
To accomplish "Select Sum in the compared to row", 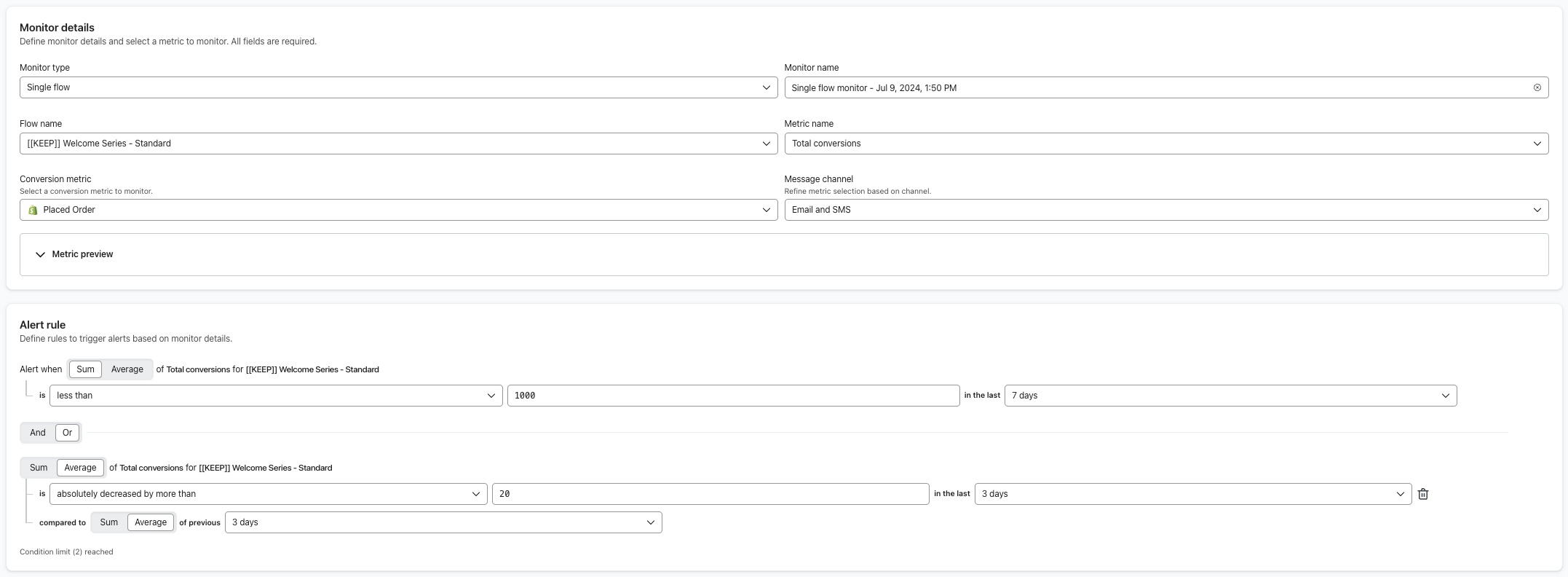I will coord(109,522).
